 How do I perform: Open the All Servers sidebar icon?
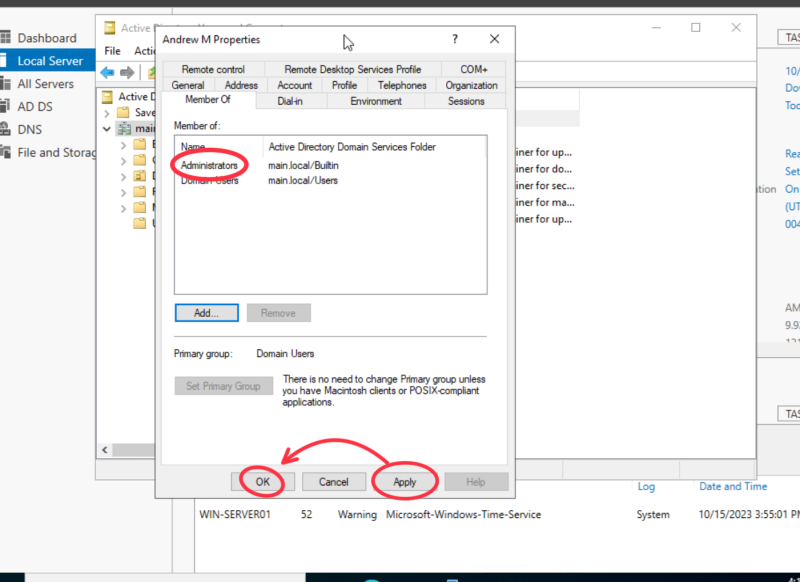[7, 84]
